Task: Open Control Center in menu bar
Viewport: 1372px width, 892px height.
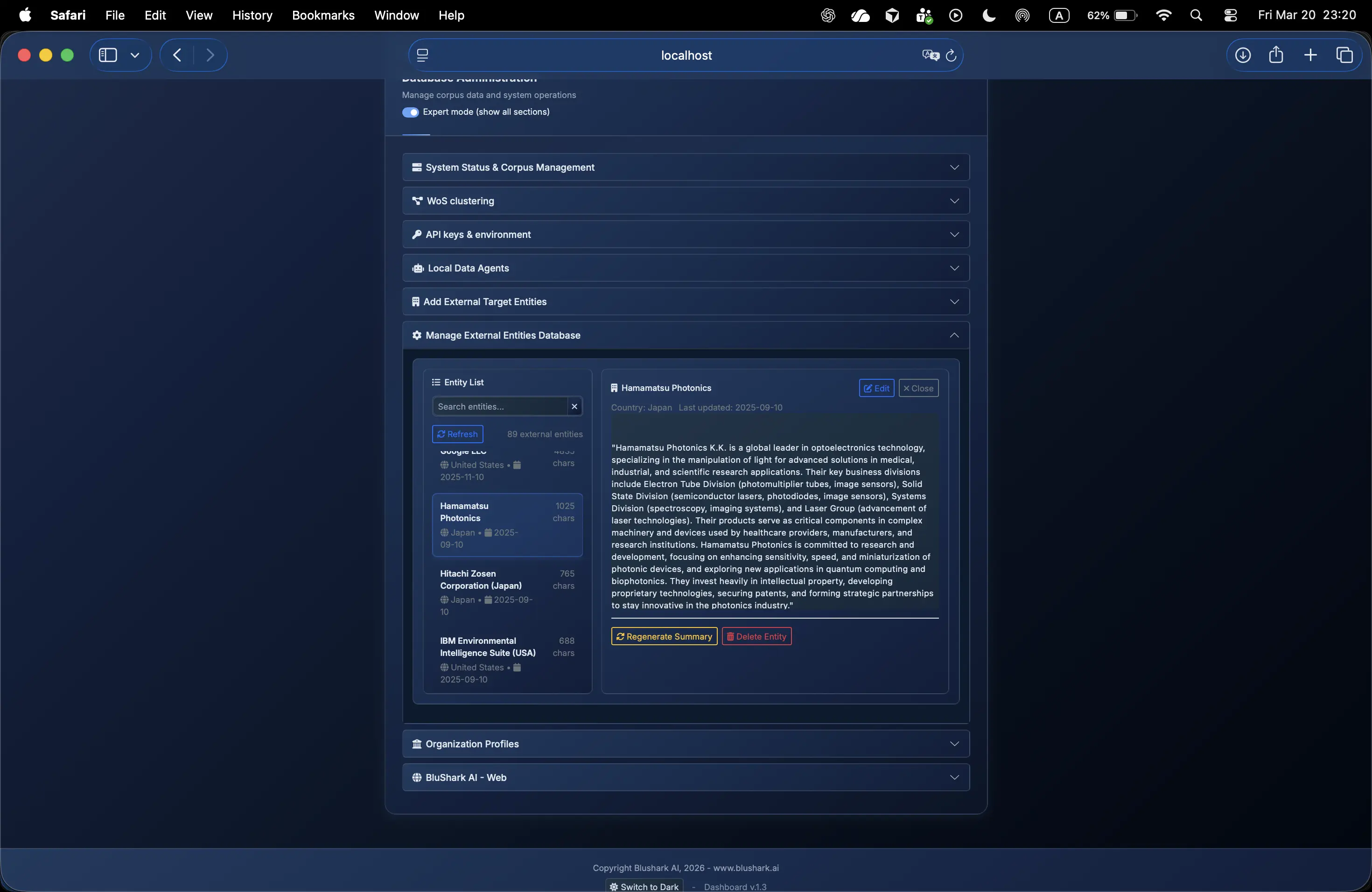Action: coord(1230,15)
